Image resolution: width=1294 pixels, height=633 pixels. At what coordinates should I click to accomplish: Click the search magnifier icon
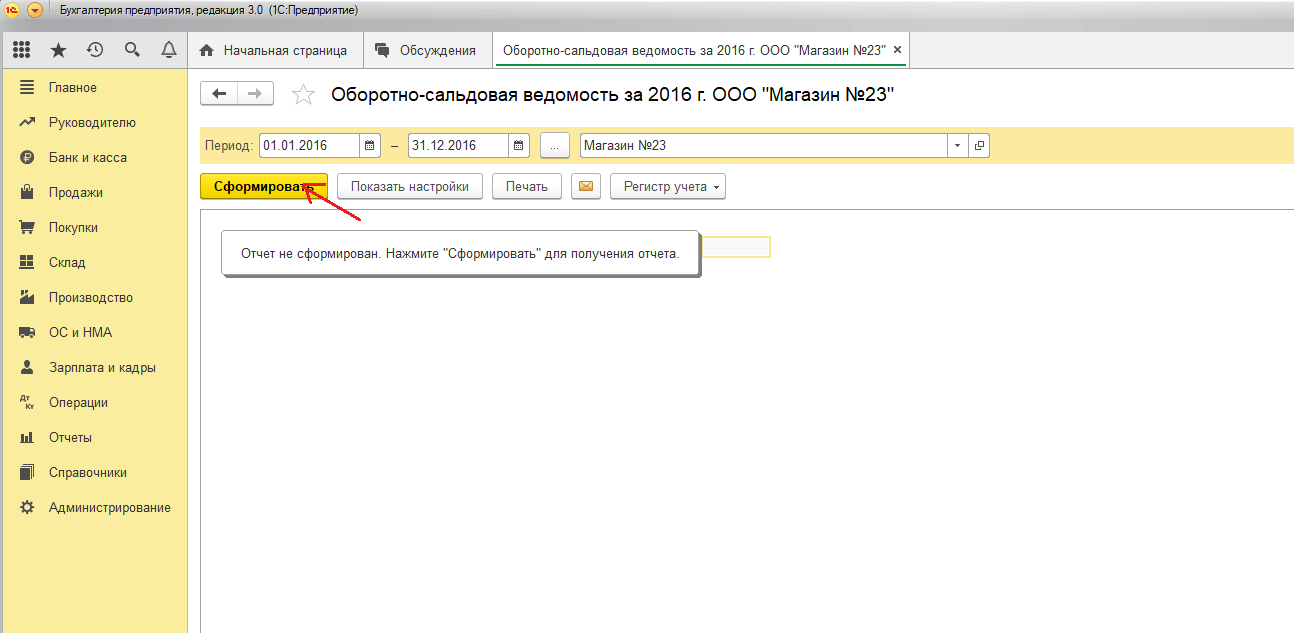[132, 50]
